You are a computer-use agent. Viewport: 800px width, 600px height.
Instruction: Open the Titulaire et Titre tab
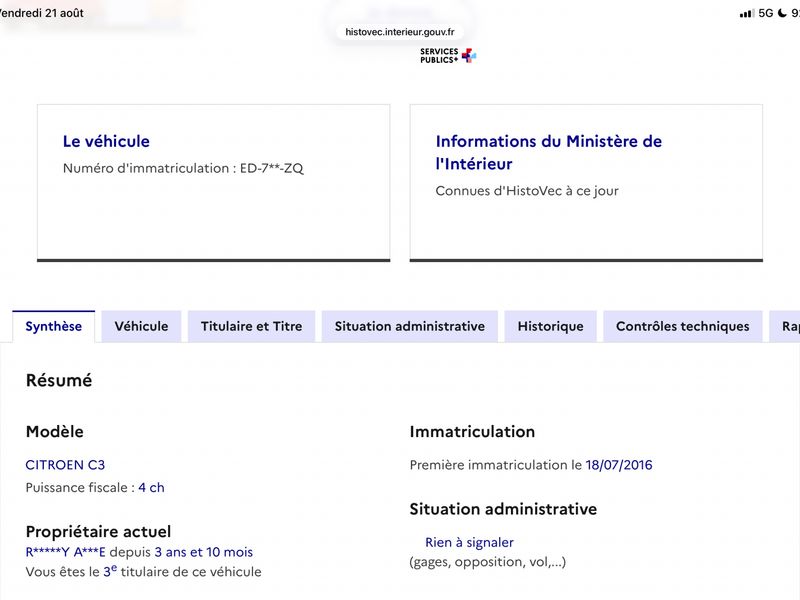252,326
